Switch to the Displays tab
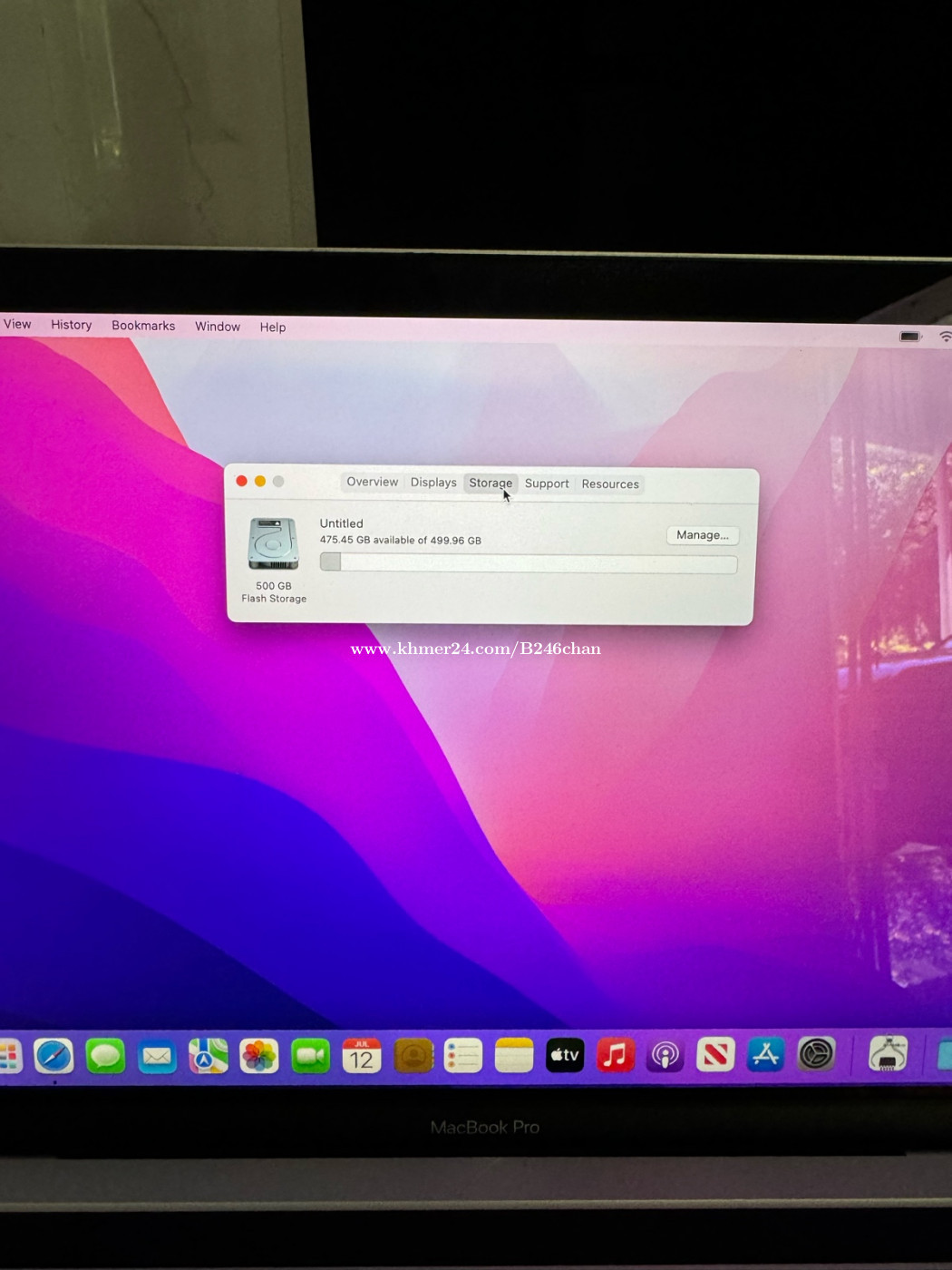This screenshot has height=1270, width=952. click(433, 483)
